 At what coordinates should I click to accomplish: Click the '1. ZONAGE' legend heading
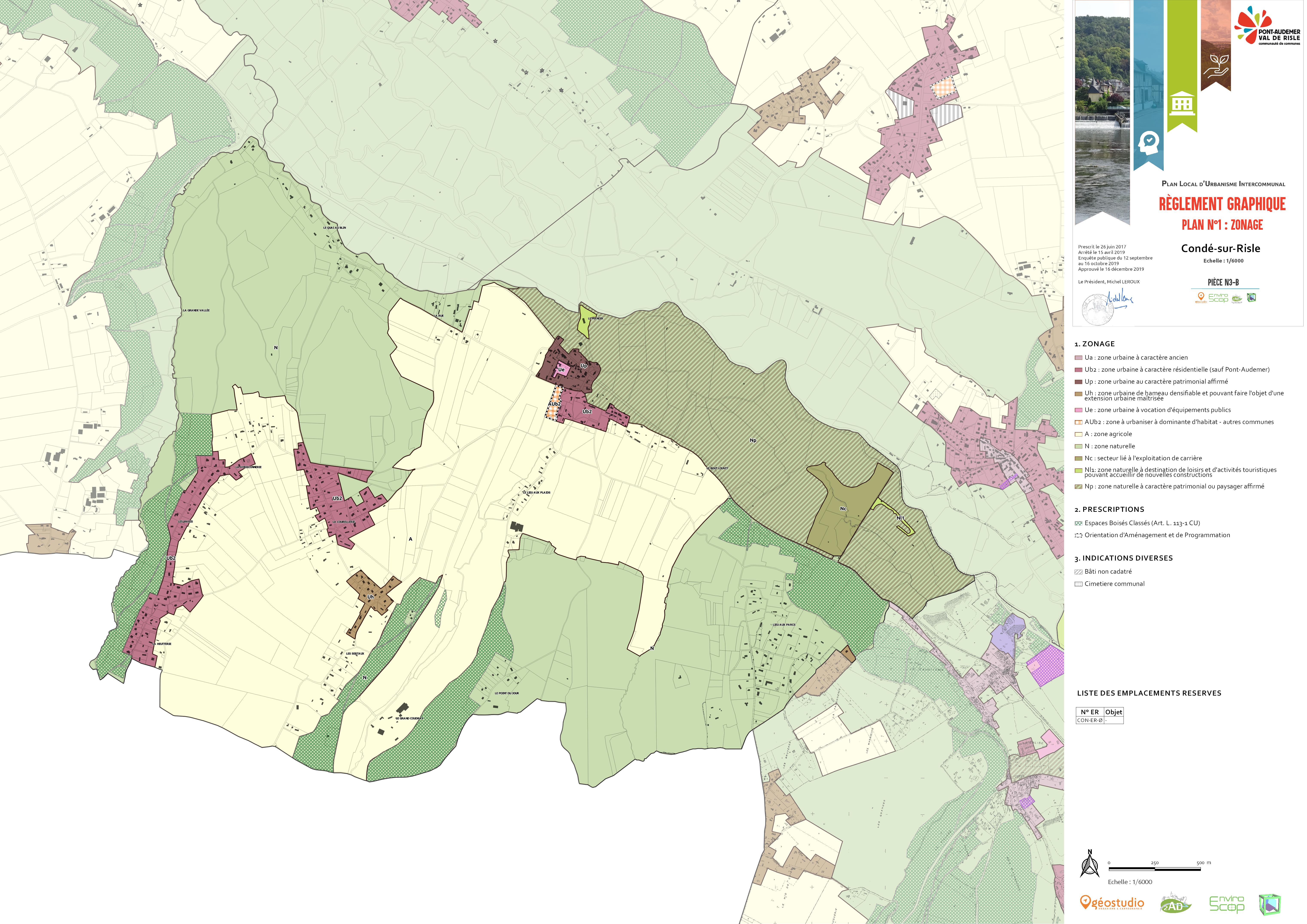click(1094, 344)
